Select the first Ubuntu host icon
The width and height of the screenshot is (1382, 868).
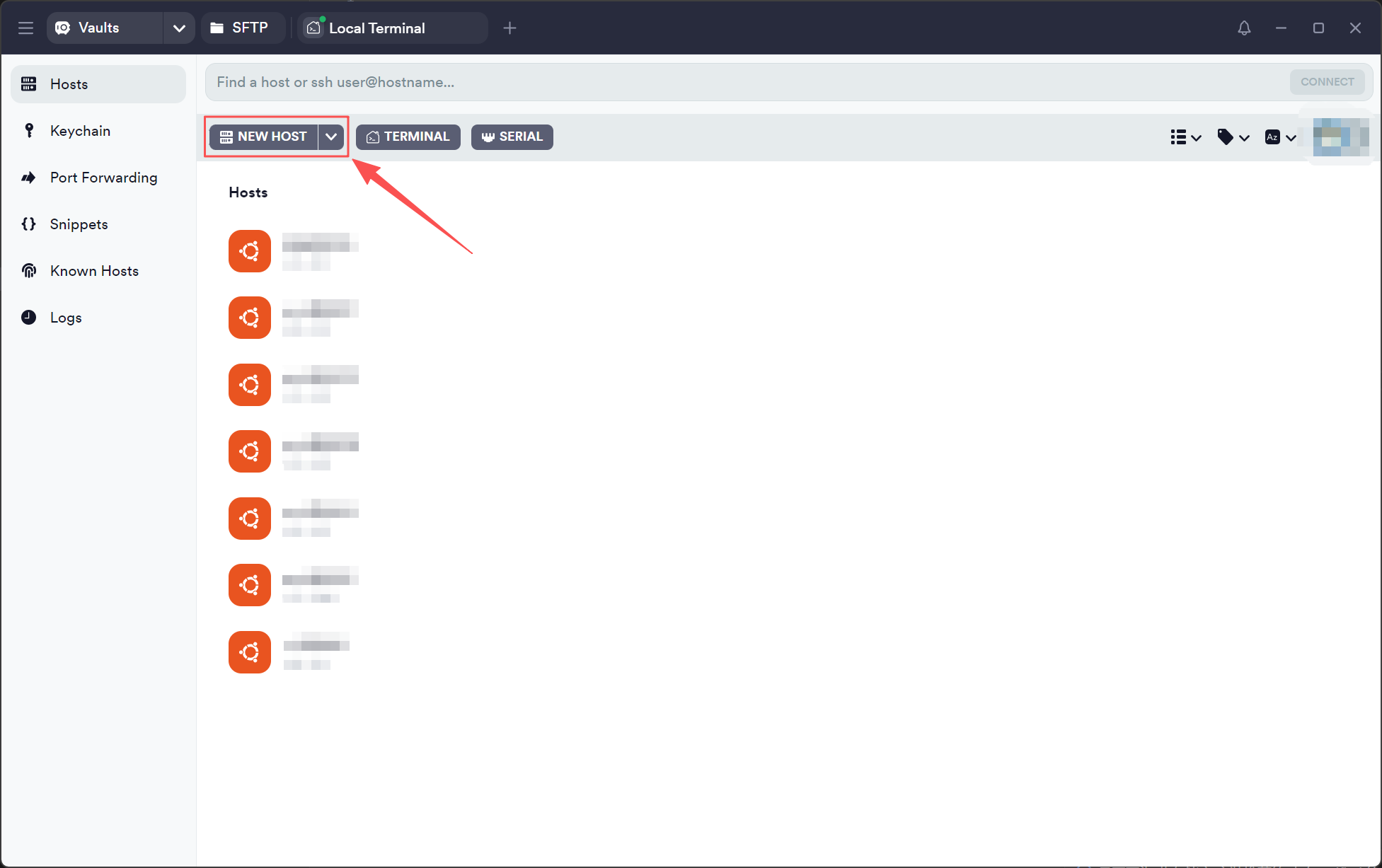[250, 251]
